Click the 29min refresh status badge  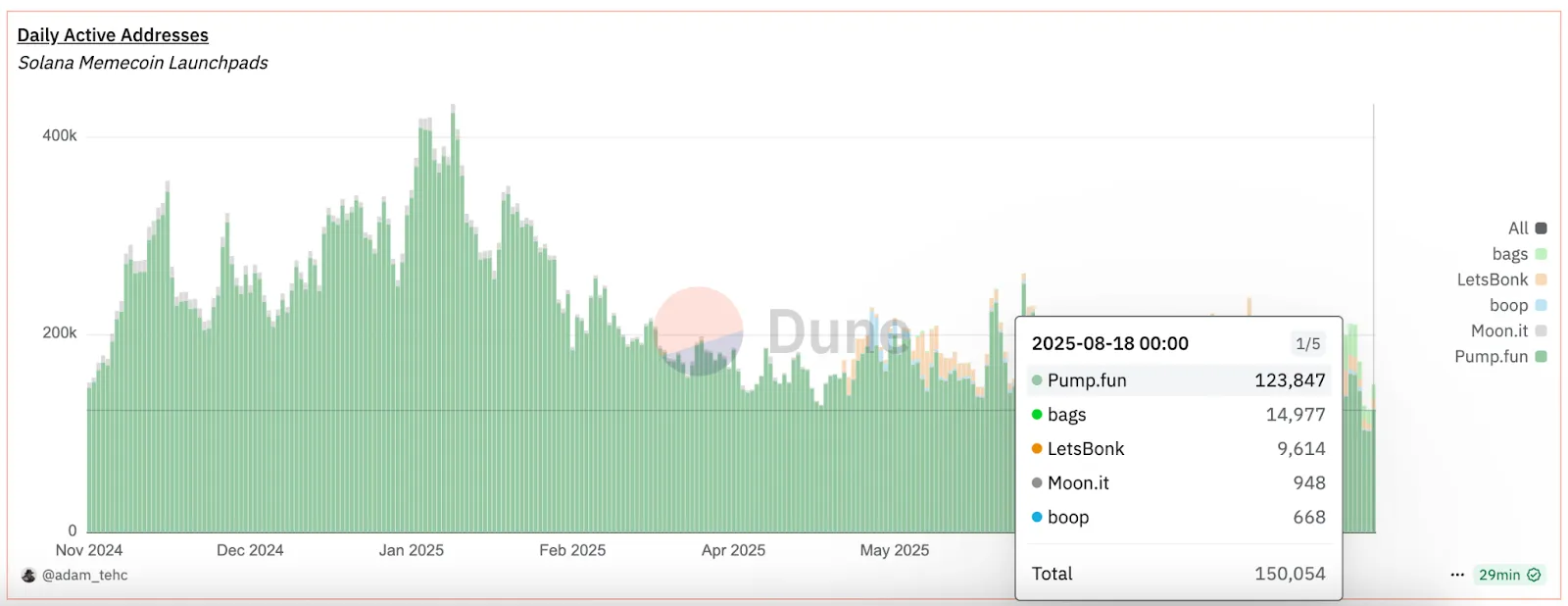point(1508,575)
